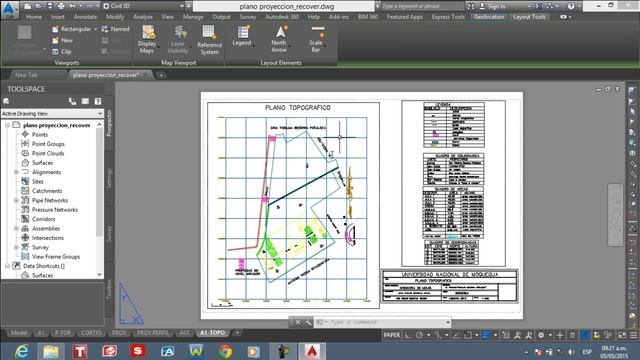Open the Toolspace help question icon

tap(98, 101)
